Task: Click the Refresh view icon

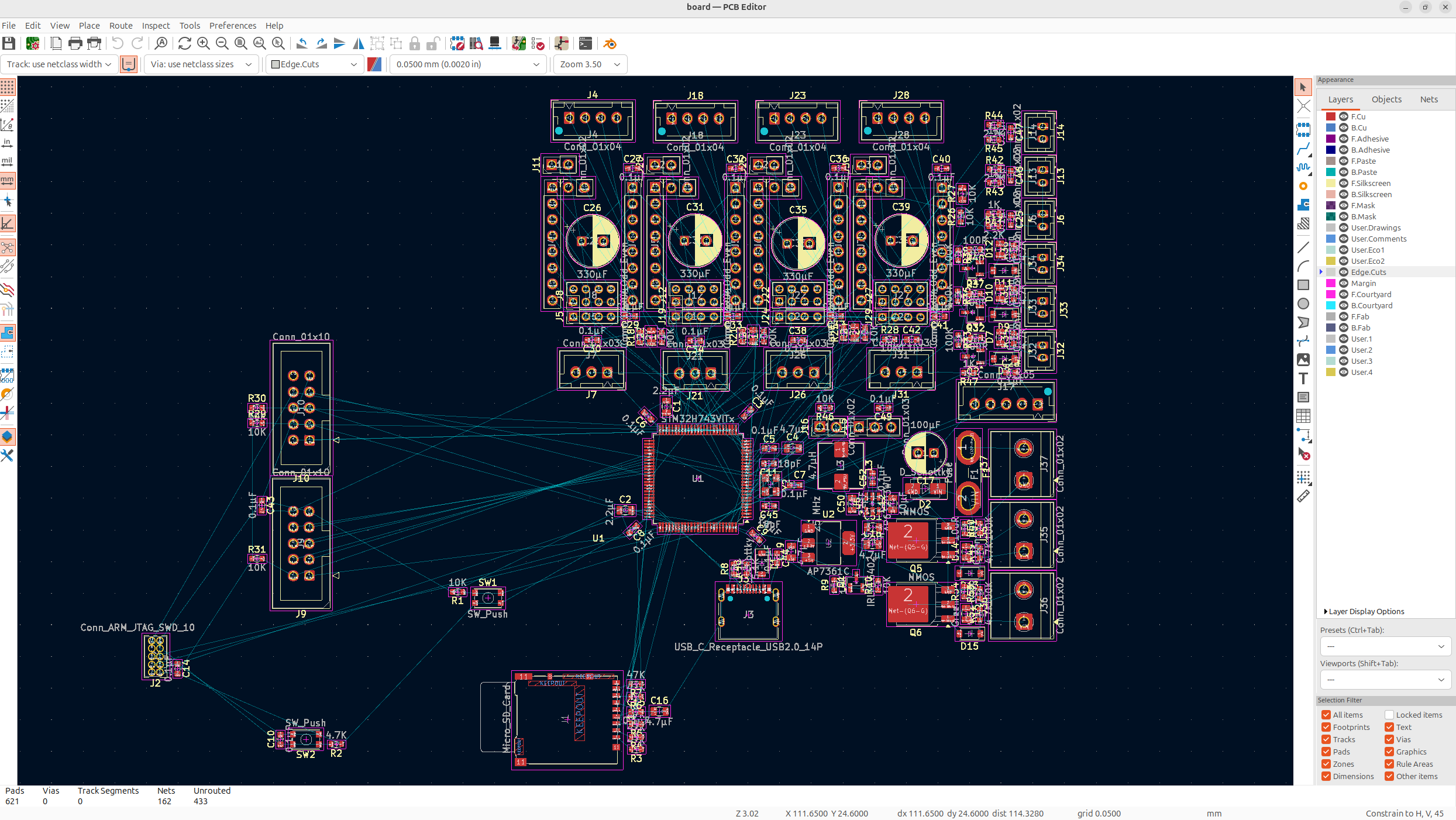Action: [x=184, y=44]
